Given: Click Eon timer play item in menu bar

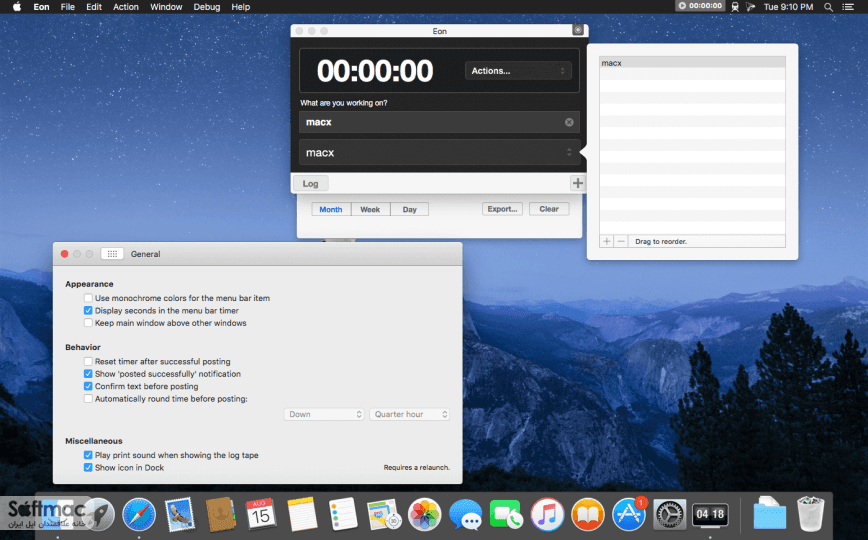Looking at the screenshot, I should [x=700, y=6].
